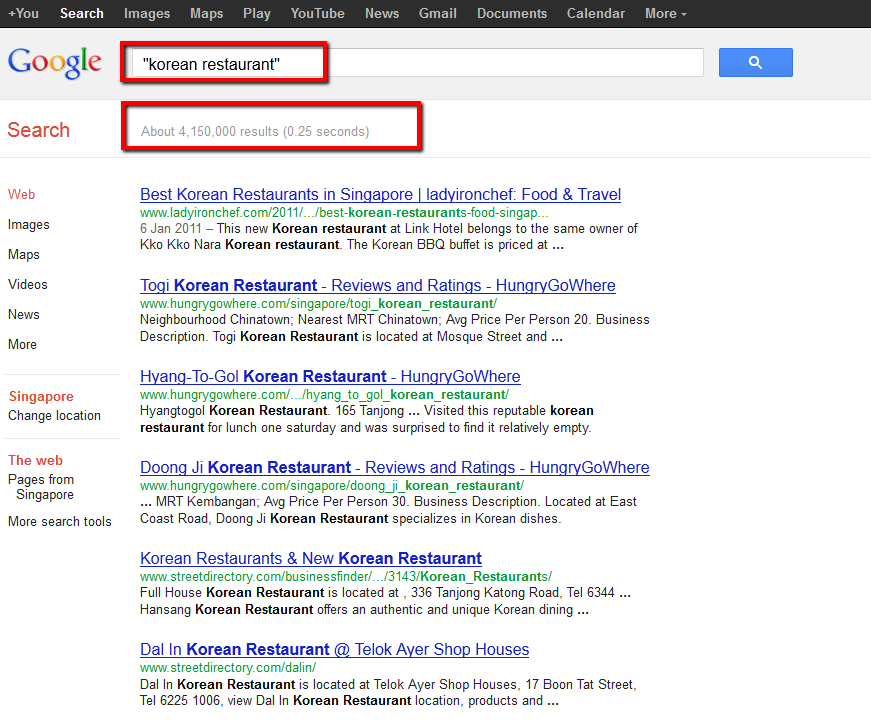Filter results by Videos in sidebar
The image size is (871, 721).
click(28, 284)
